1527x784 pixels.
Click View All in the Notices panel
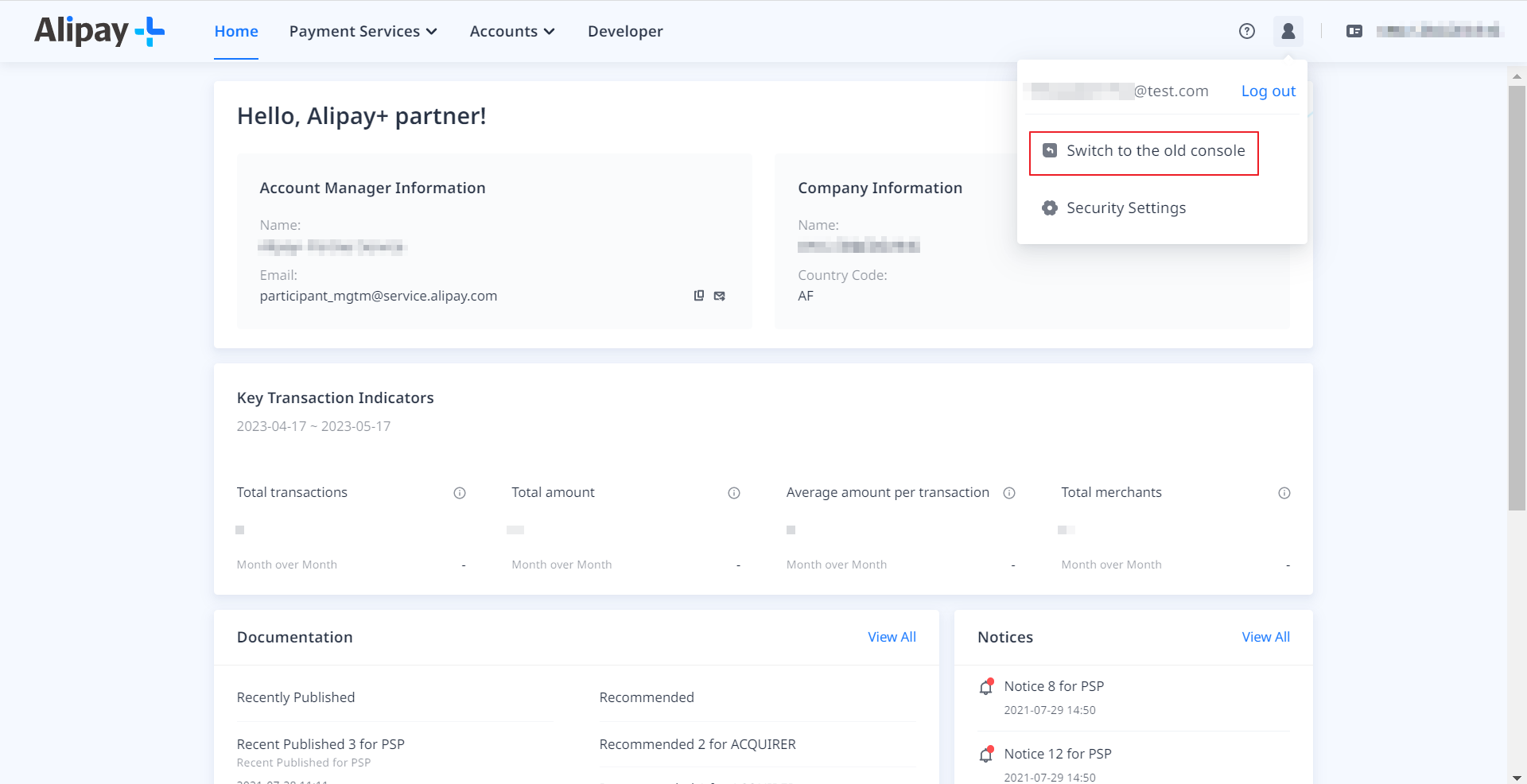(1265, 637)
